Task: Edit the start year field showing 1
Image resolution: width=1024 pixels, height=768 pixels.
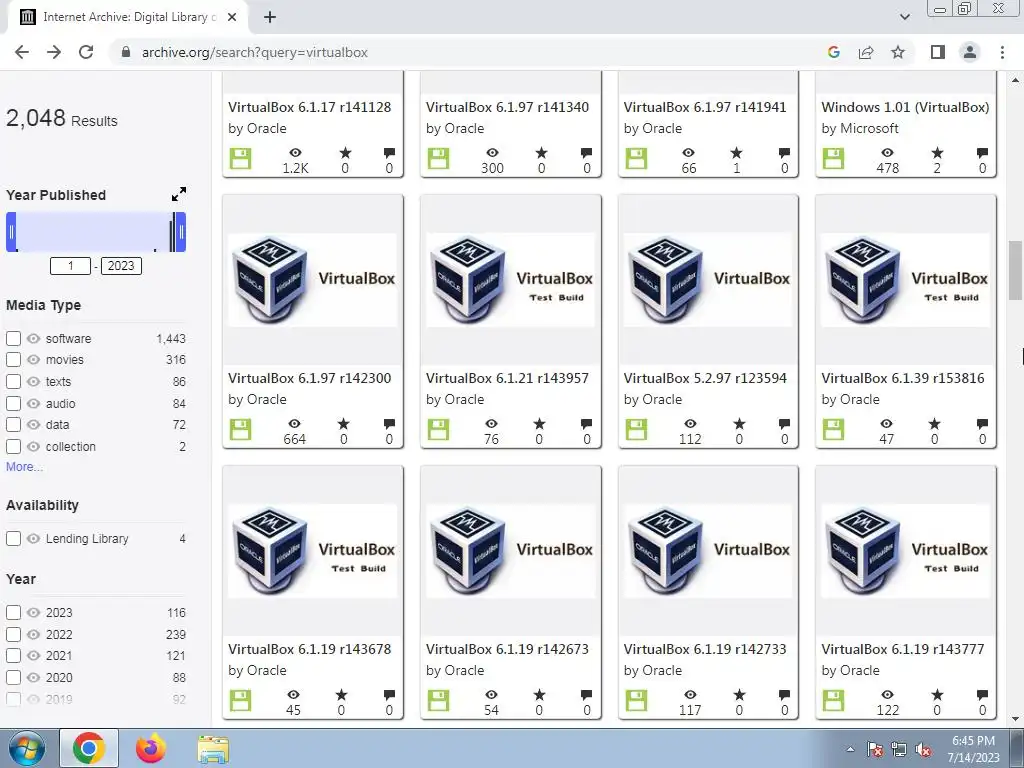Action: (x=71, y=266)
